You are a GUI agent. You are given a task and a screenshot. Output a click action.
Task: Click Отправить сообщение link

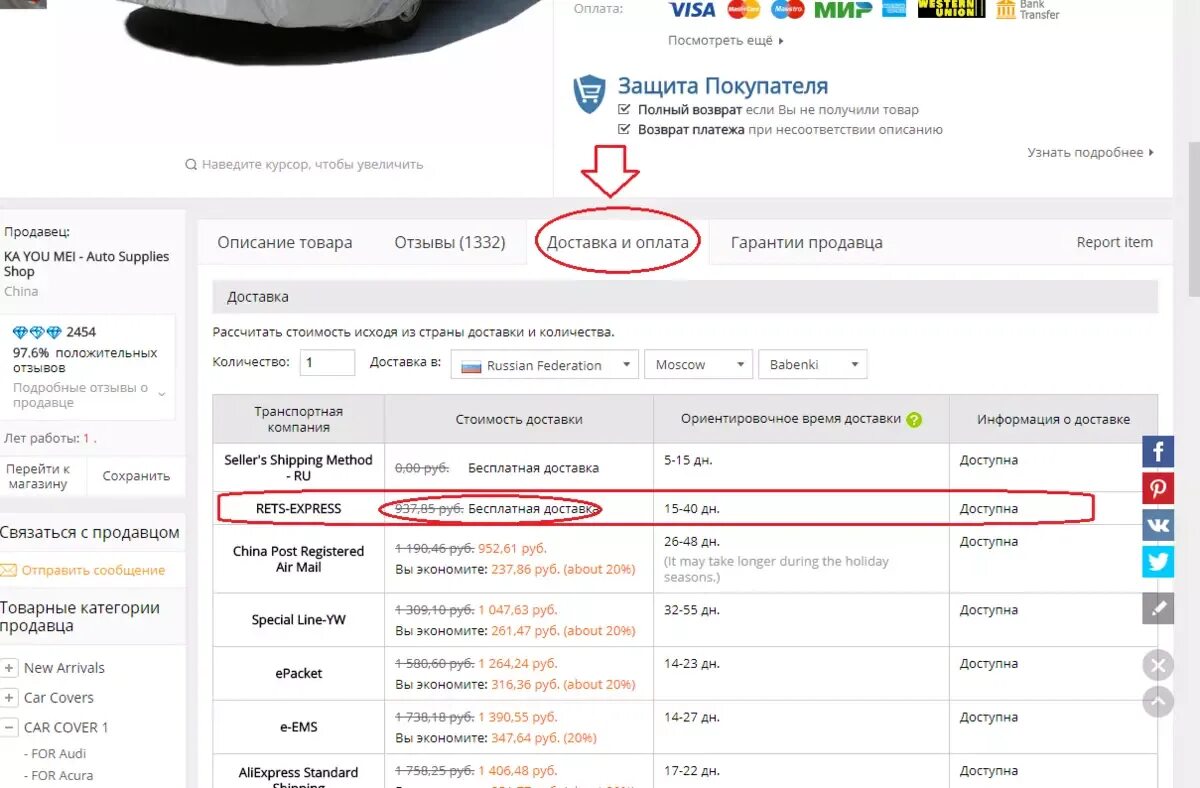[x=93, y=570]
